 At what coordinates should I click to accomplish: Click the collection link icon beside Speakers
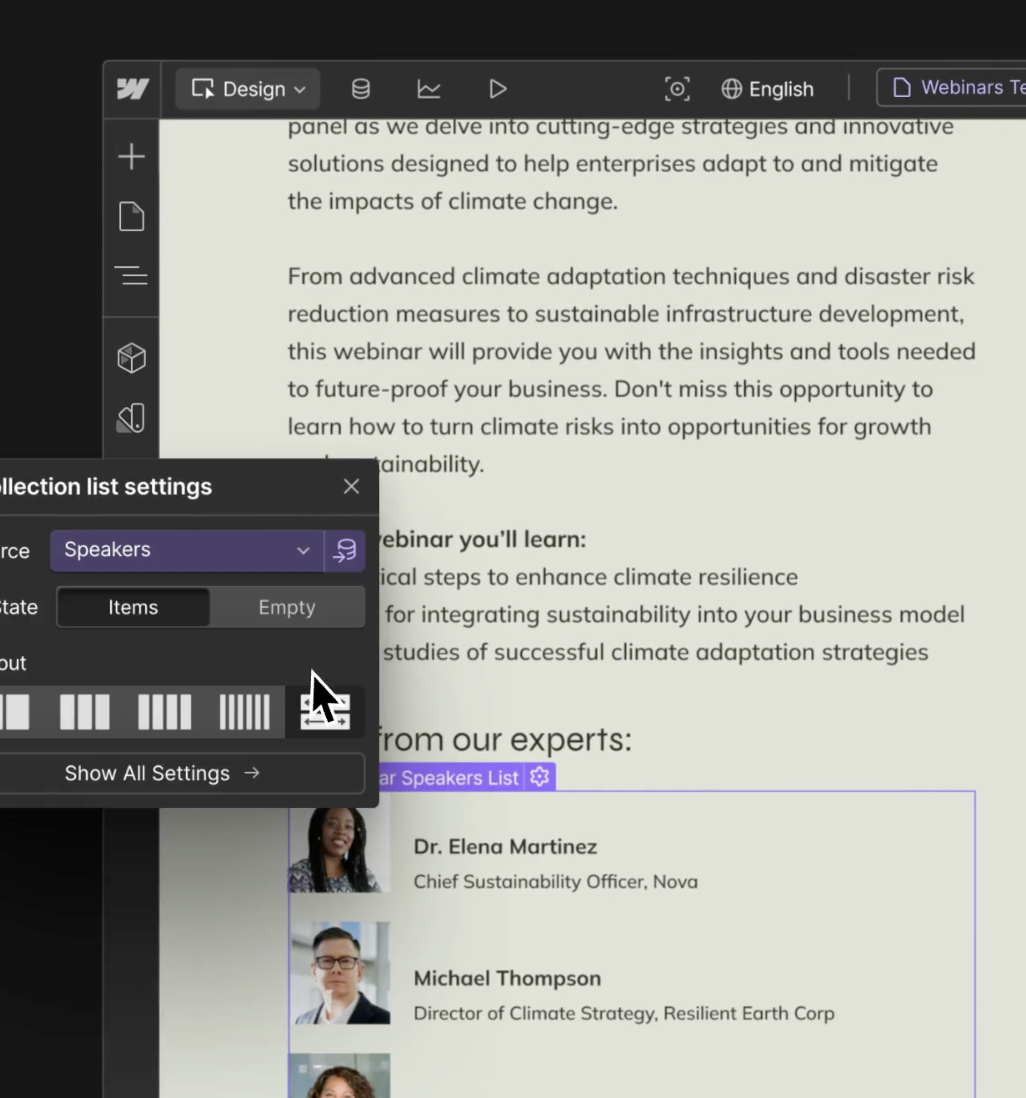[x=345, y=550]
